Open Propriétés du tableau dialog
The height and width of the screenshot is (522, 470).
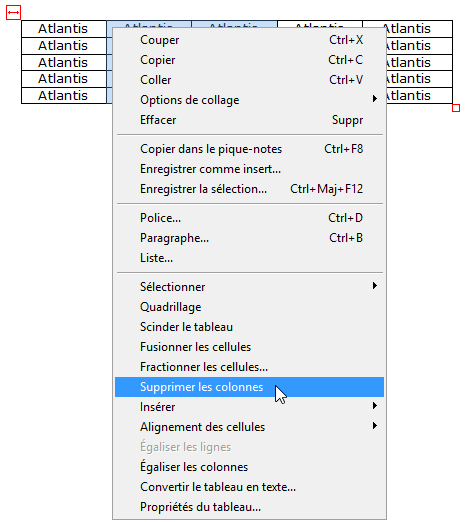249,507
